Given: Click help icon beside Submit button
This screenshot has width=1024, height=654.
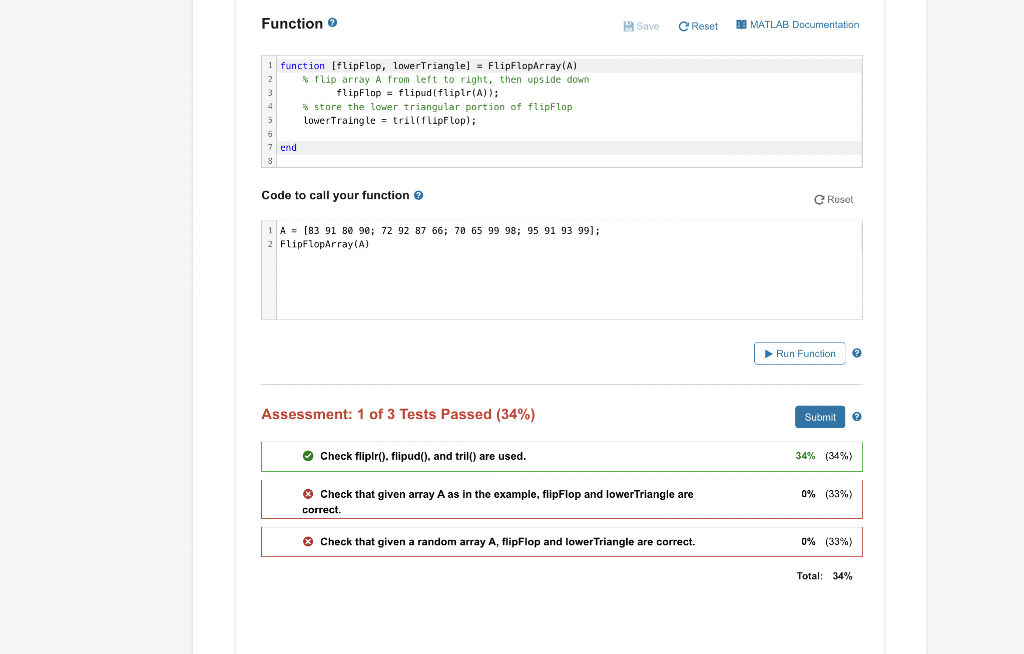Looking at the screenshot, I should pos(857,416).
